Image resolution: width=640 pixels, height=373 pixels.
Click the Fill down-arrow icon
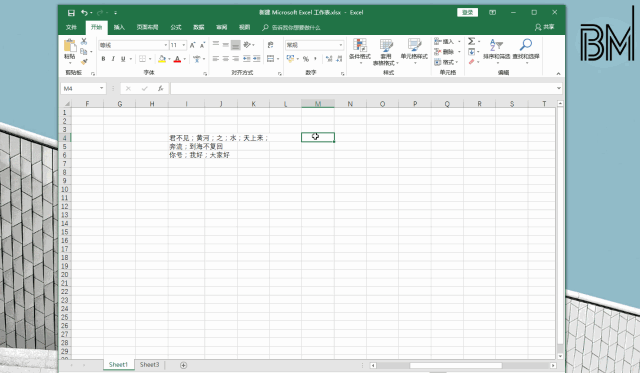(471, 51)
